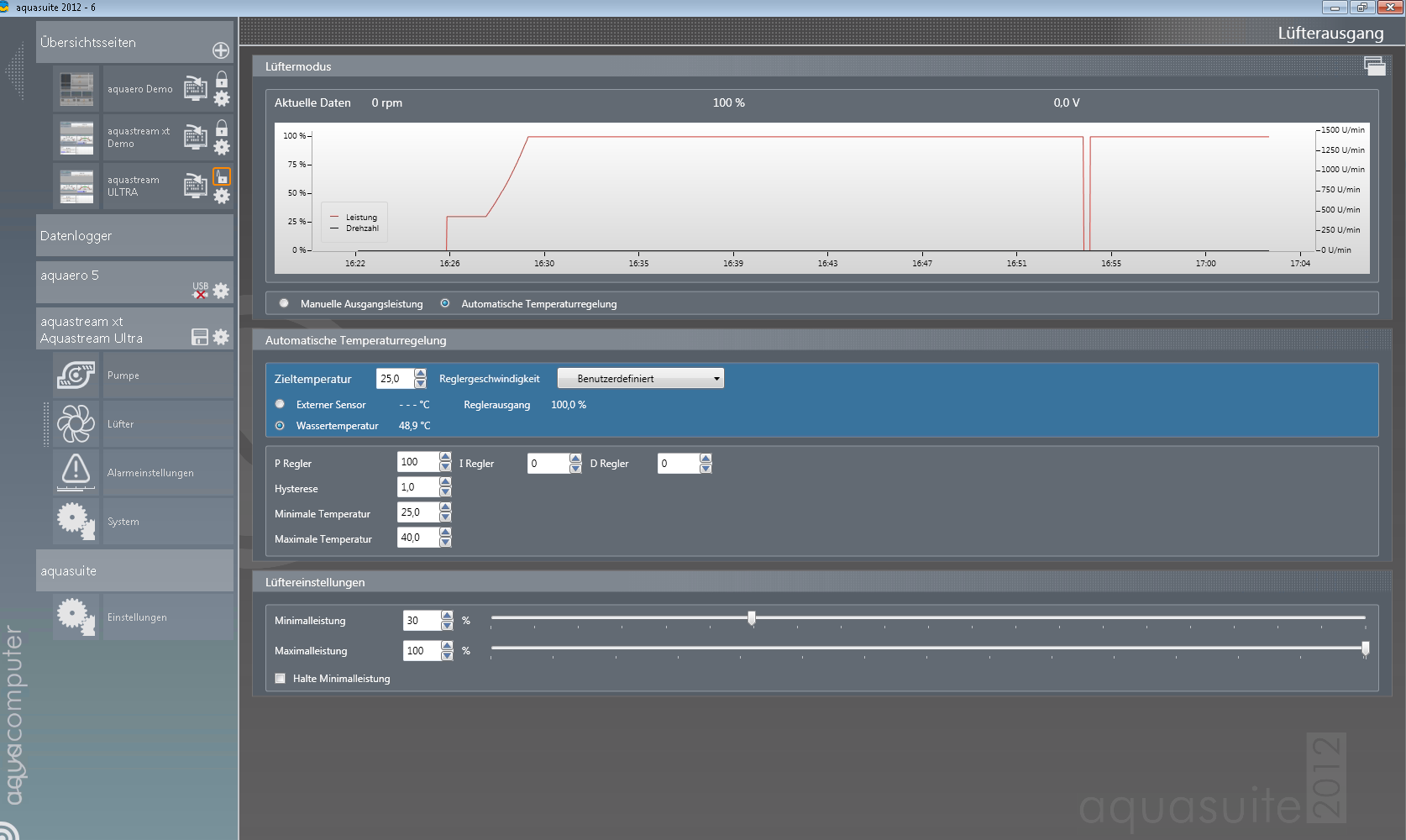Open the Einstellungen gears icon under aquasuite

(x=76, y=617)
